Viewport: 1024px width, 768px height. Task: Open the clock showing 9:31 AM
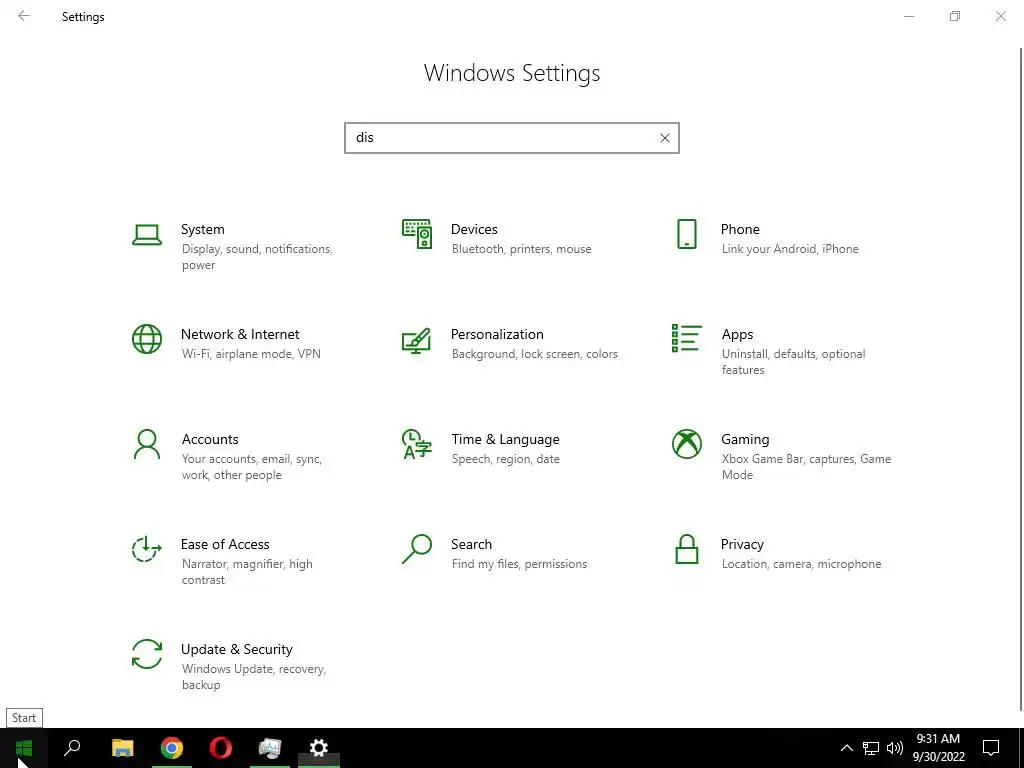pyautogui.click(x=938, y=748)
